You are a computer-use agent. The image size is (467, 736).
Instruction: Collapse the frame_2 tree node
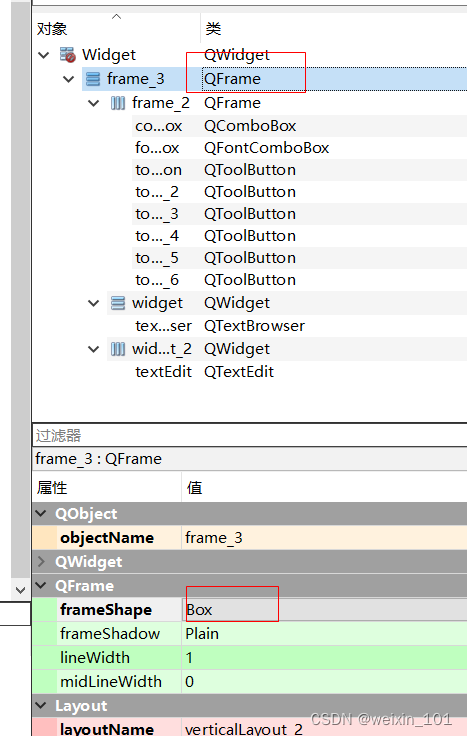point(93,103)
